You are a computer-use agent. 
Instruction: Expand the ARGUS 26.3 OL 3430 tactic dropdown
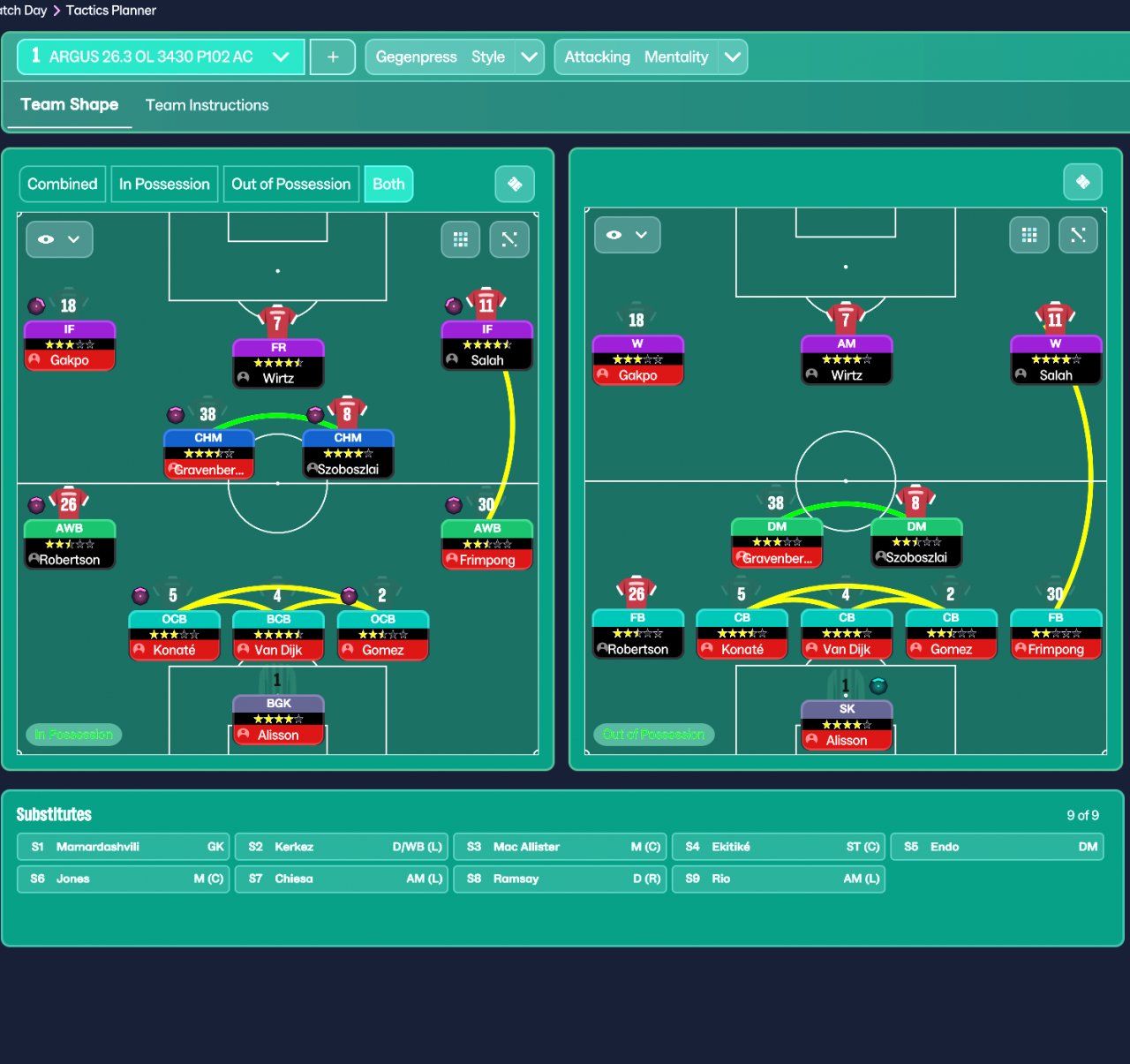click(x=281, y=57)
